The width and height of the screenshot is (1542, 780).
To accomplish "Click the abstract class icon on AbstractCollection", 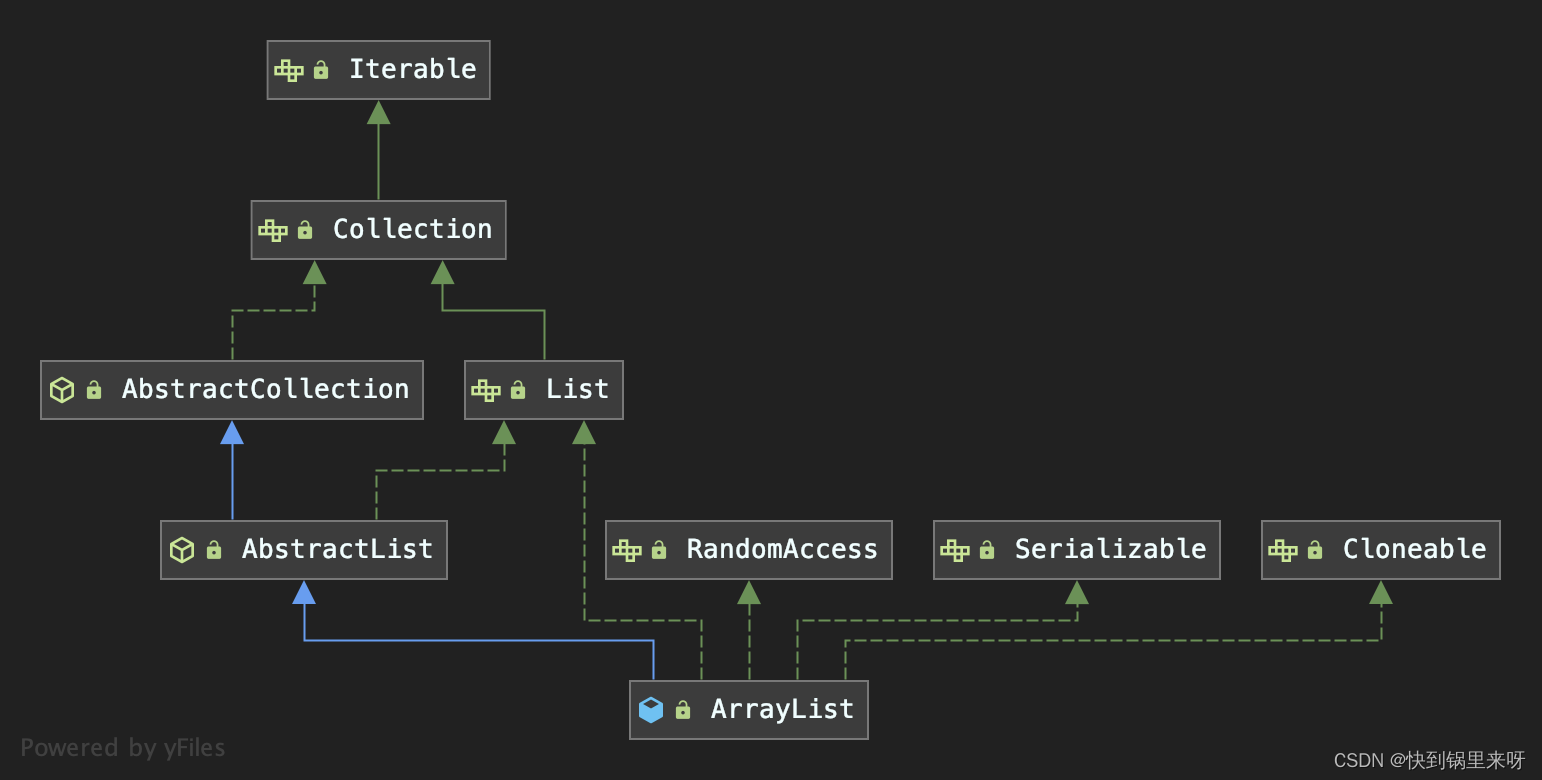I will click(x=62, y=390).
